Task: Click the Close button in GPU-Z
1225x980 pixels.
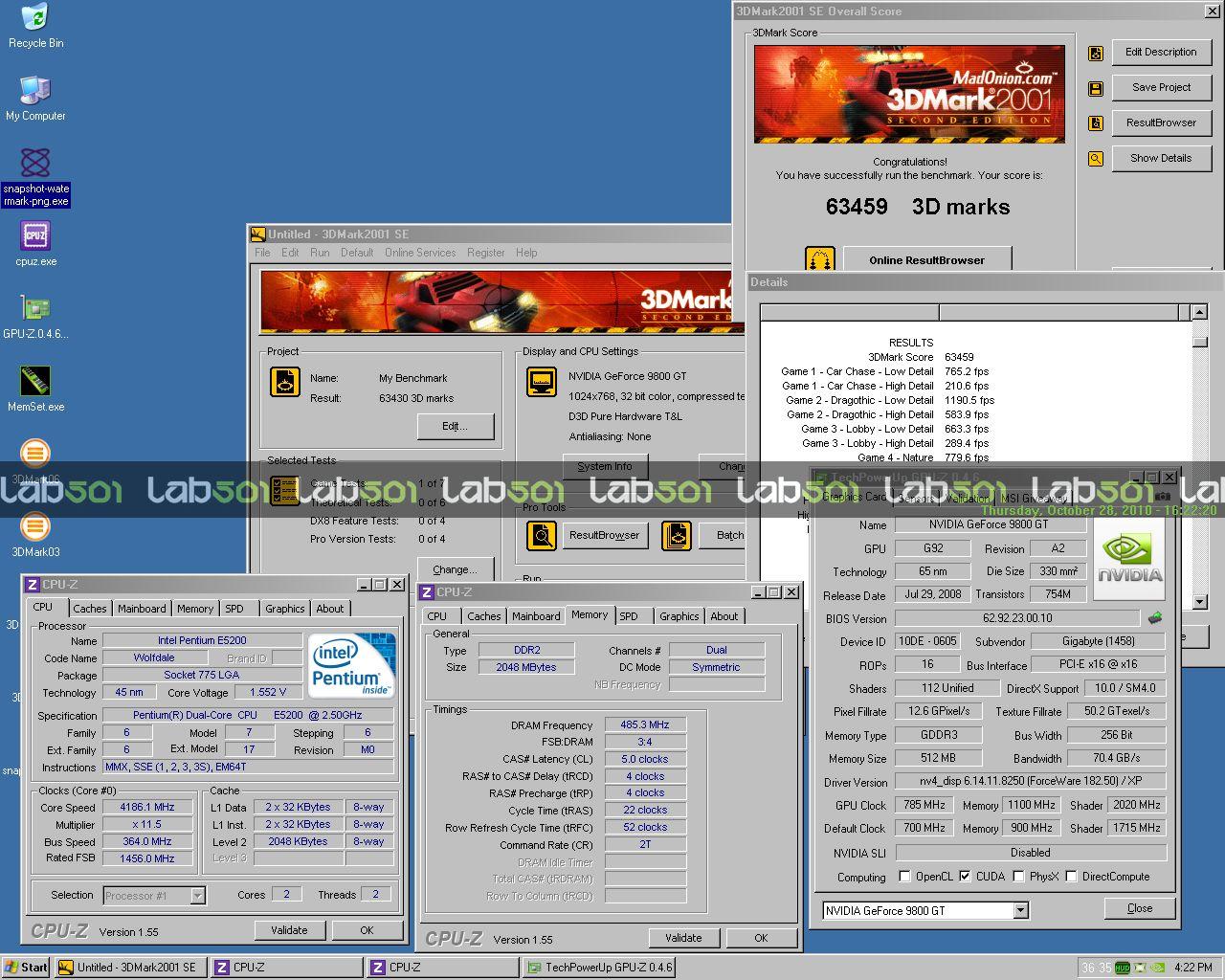Action: click(x=1140, y=908)
